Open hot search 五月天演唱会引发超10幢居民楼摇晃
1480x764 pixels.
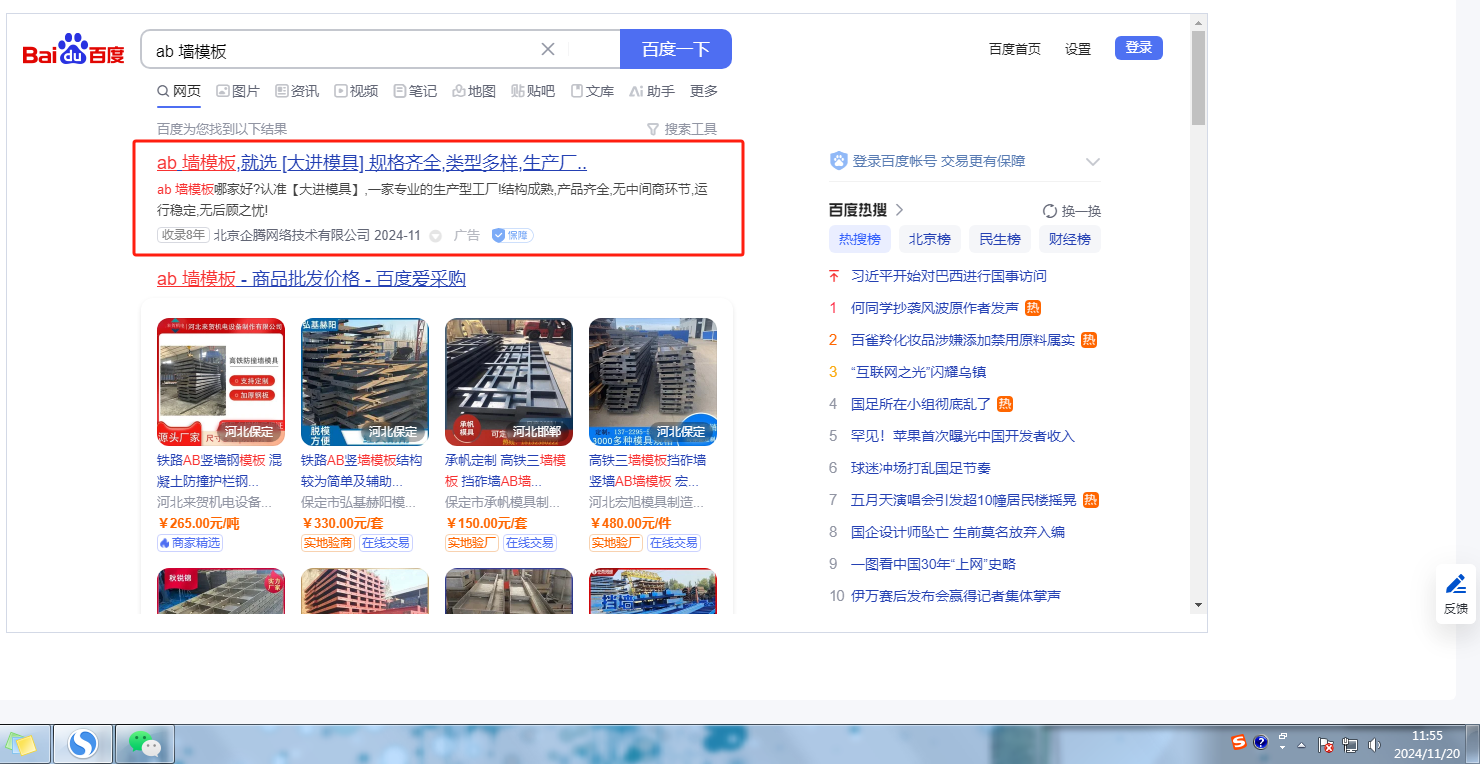pos(963,500)
